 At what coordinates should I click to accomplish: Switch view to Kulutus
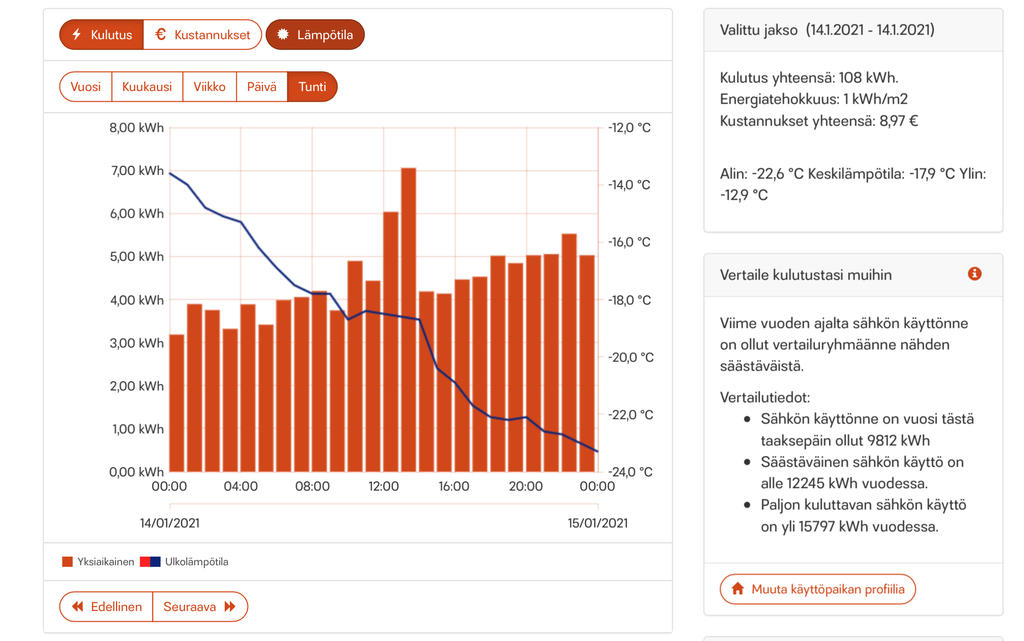tap(102, 35)
